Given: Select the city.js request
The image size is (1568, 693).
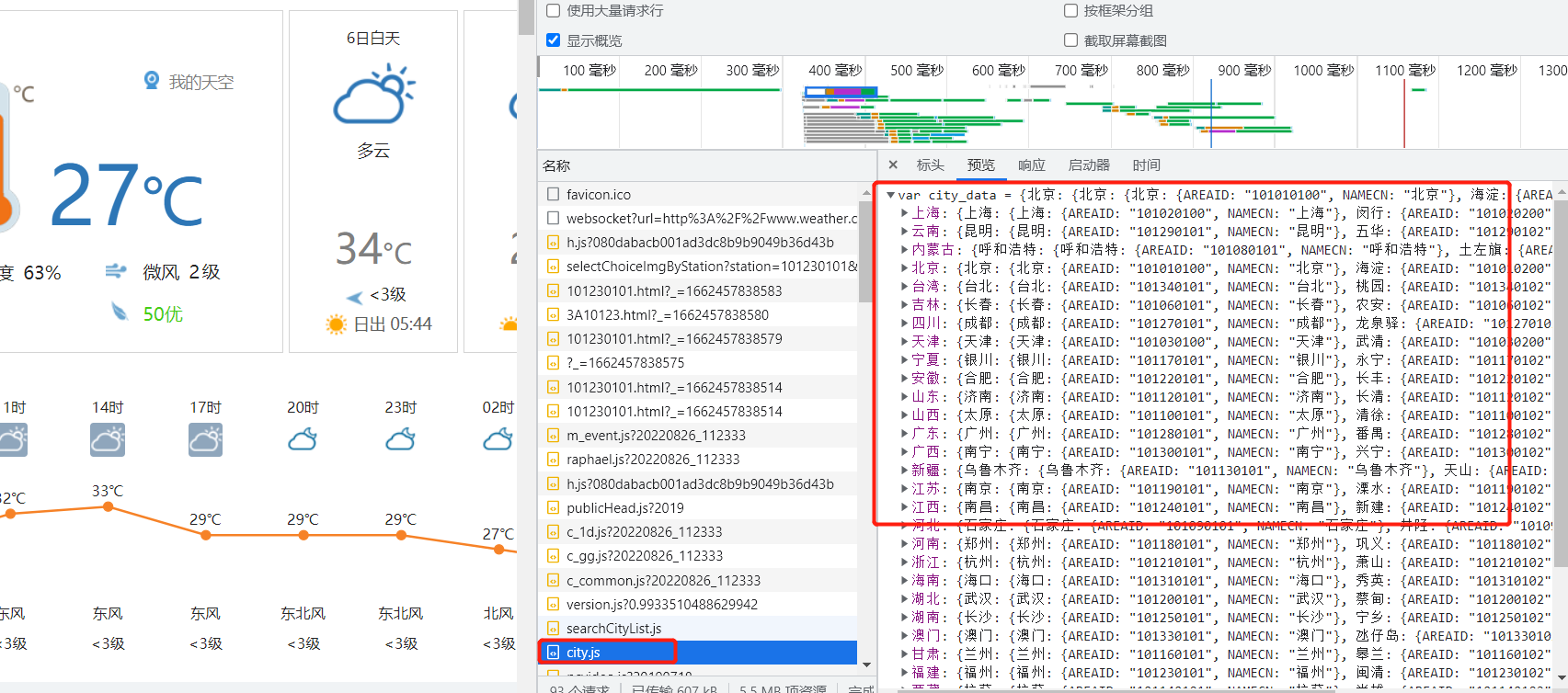Looking at the screenshot, I should [699, 653].
